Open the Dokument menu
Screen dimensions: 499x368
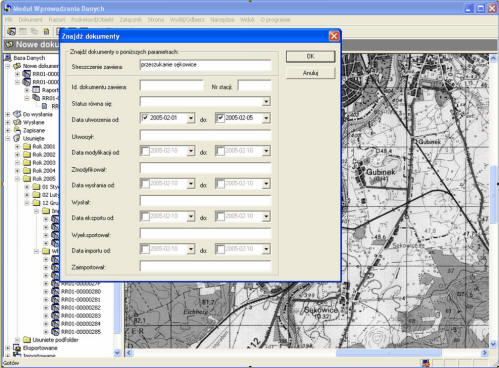30,20
